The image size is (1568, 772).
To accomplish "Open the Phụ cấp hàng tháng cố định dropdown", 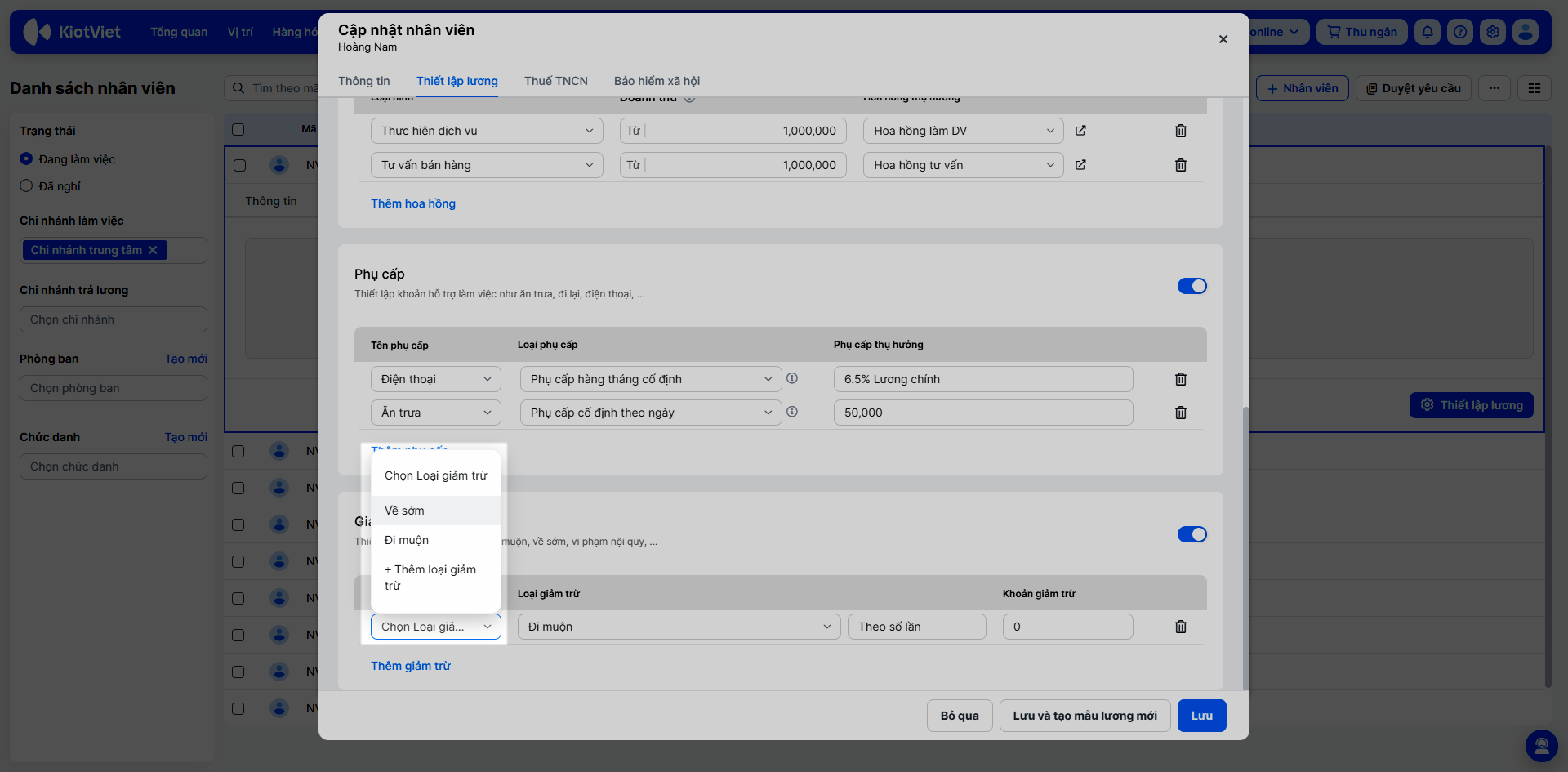I will (x=651, y=379).
